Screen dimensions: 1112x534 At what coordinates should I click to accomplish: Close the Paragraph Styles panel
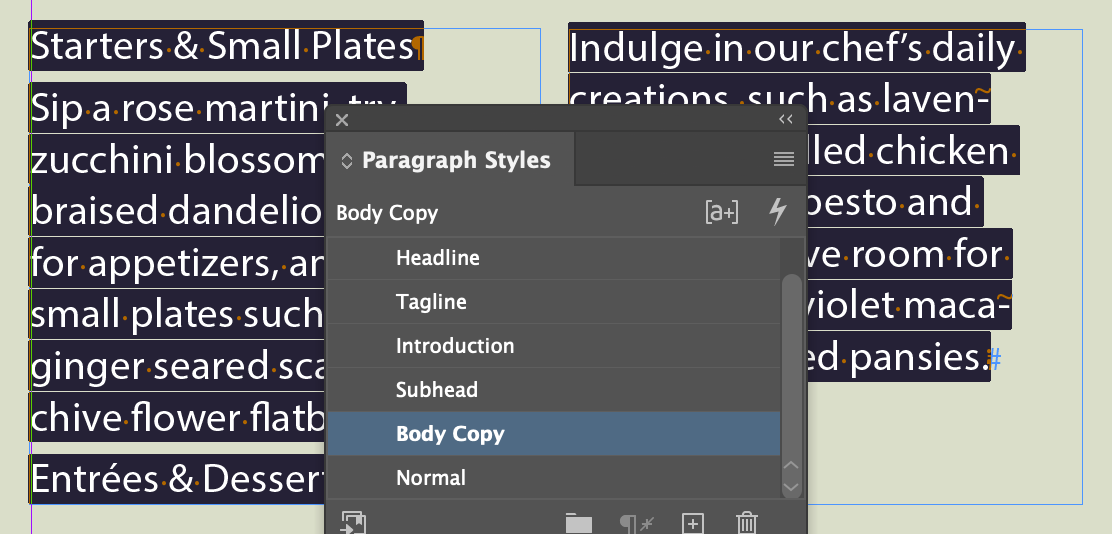point(342,120)
